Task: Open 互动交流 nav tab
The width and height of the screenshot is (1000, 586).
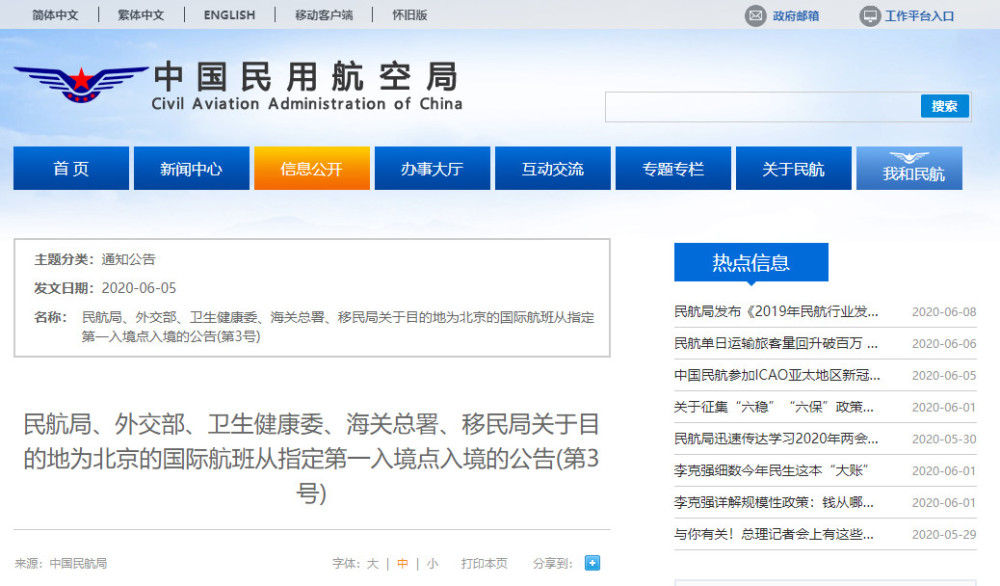Action: click(x=553, y=168)
